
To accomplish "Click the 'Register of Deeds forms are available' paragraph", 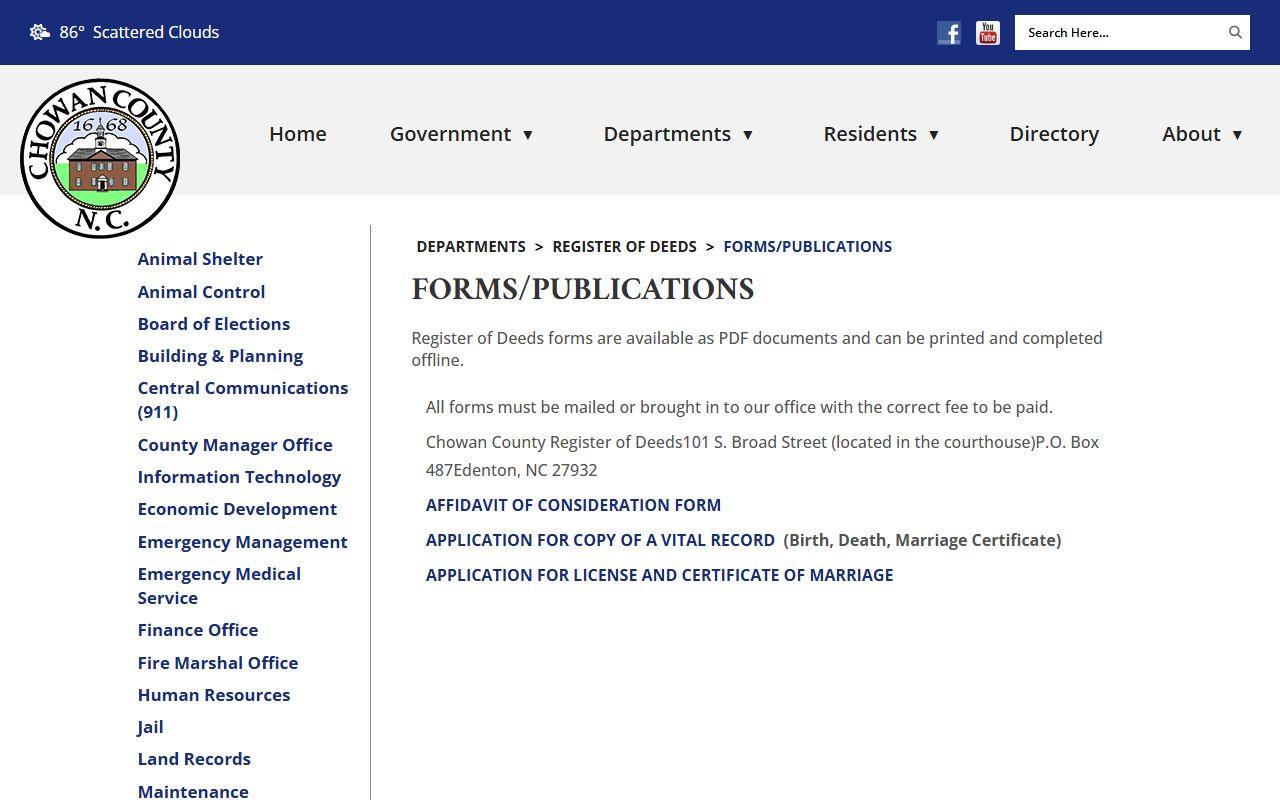I will [757, 349].
